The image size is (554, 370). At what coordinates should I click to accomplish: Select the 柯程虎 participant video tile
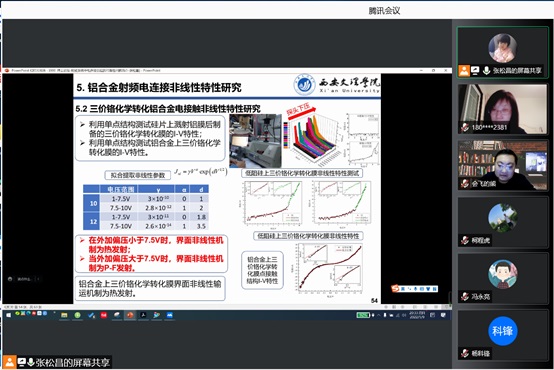click(x=502, y=222)
